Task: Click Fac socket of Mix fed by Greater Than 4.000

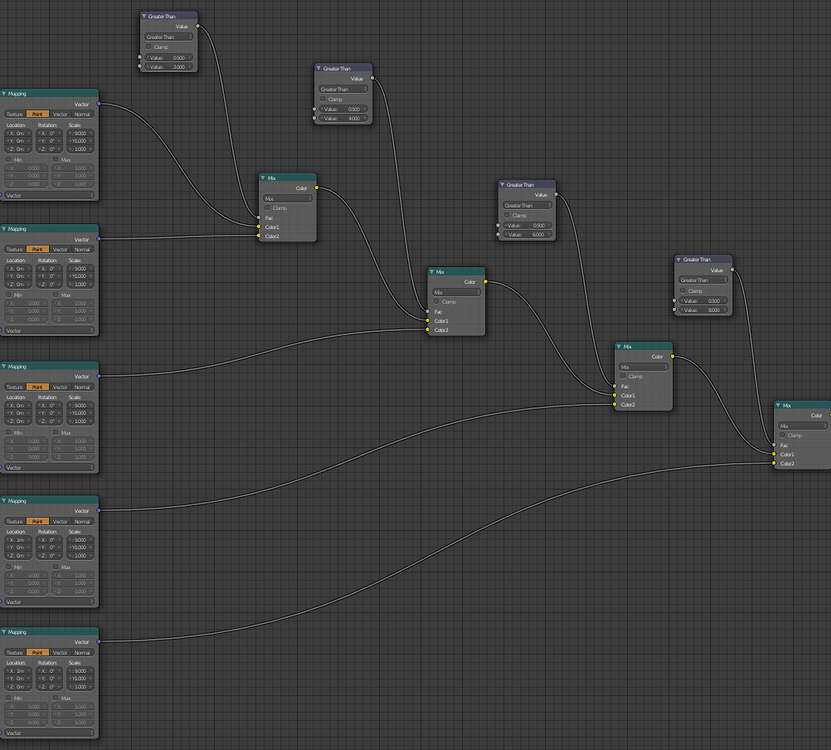Action: pos(428,311)
